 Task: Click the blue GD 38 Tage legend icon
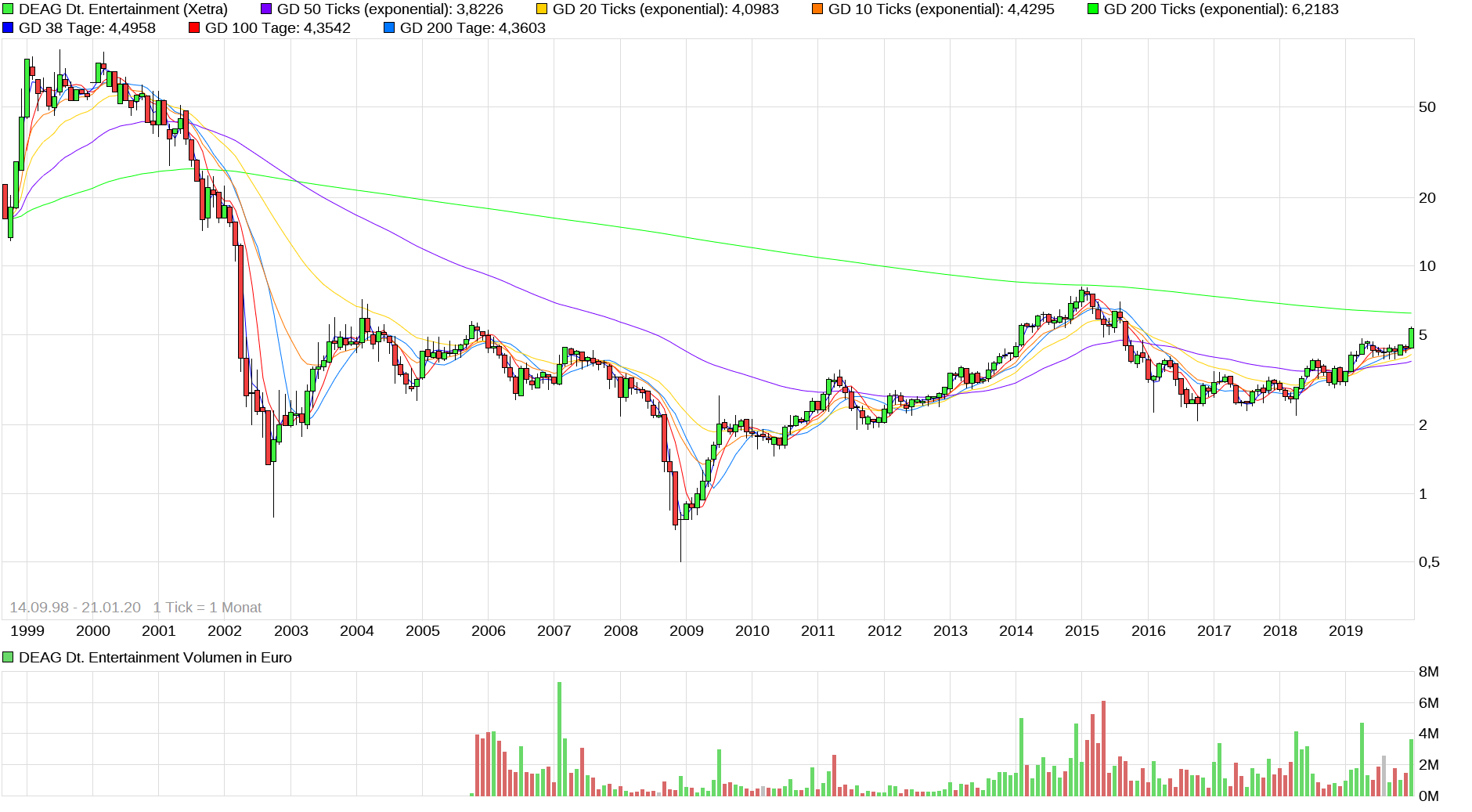click(9, 28)
